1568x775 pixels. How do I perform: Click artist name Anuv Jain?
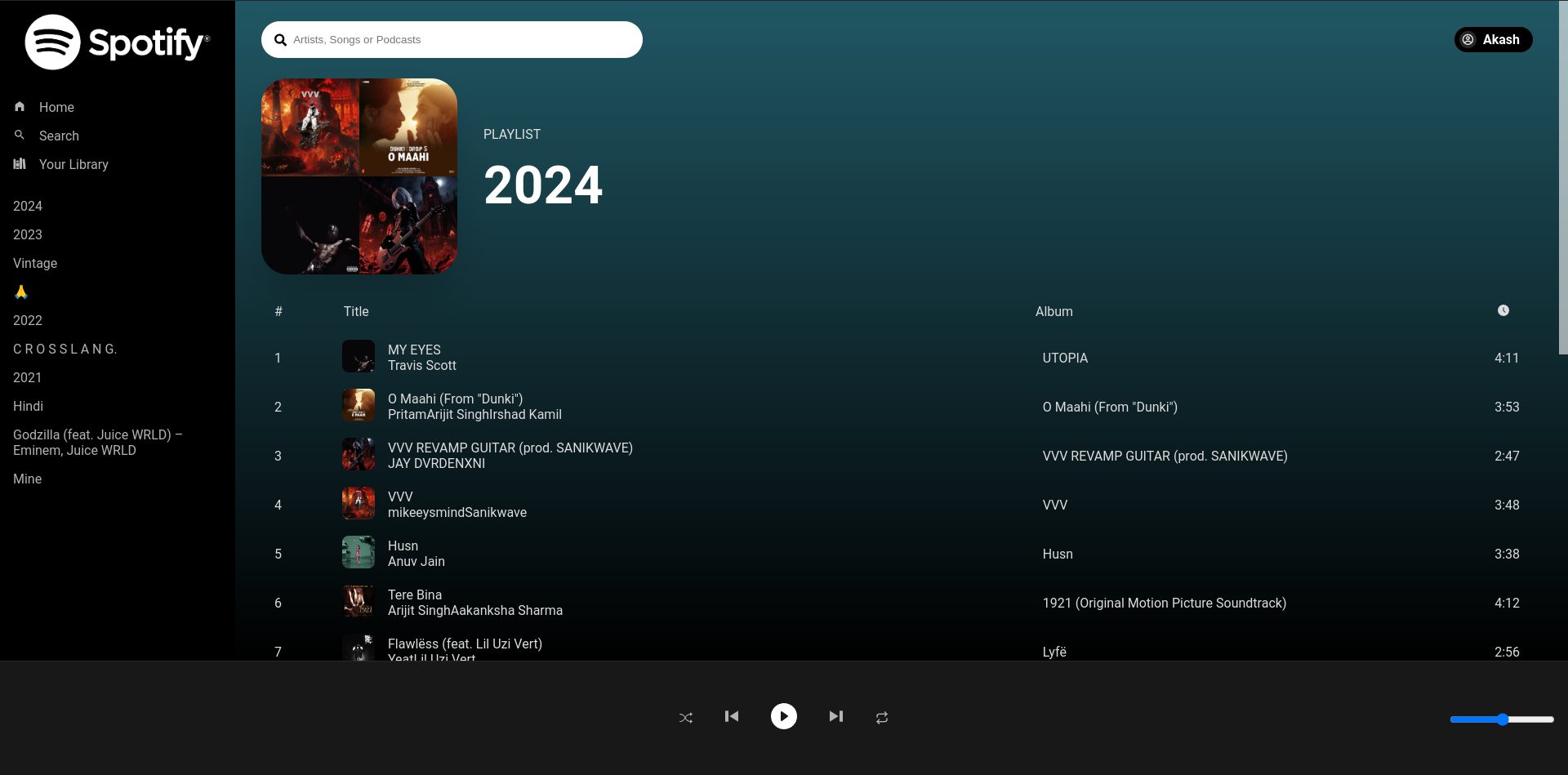(416, 561)
